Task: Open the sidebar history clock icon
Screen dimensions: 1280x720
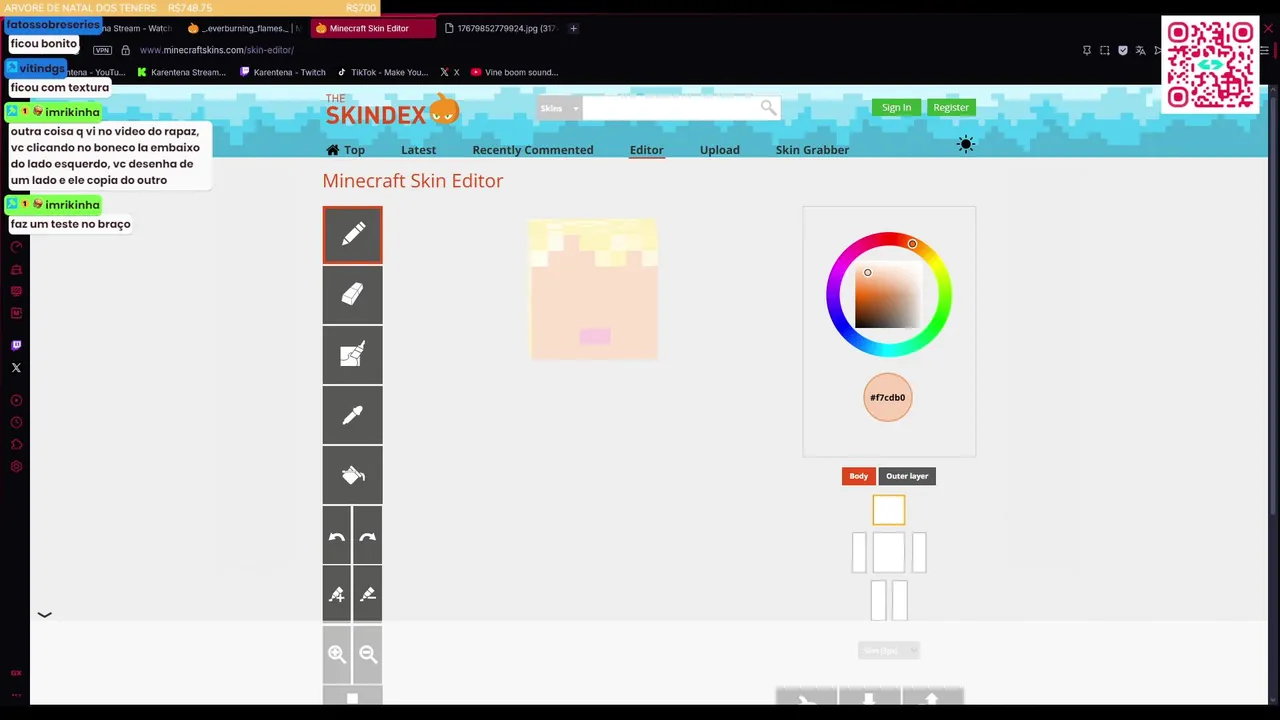Action: click(16, 422)
